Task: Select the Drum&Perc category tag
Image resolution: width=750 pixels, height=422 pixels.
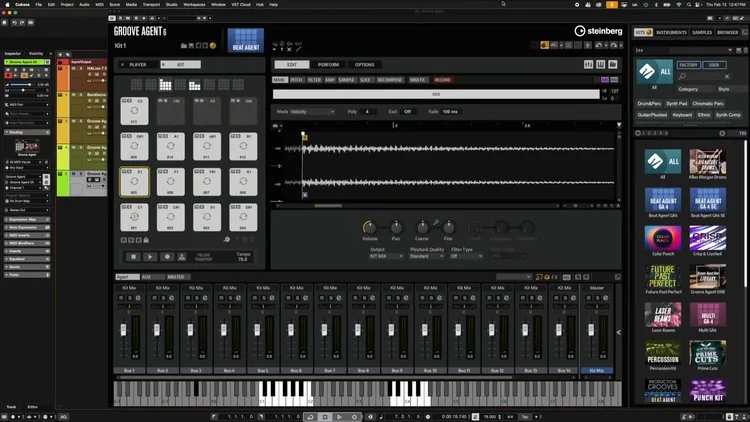Action: tap(649, 103)
